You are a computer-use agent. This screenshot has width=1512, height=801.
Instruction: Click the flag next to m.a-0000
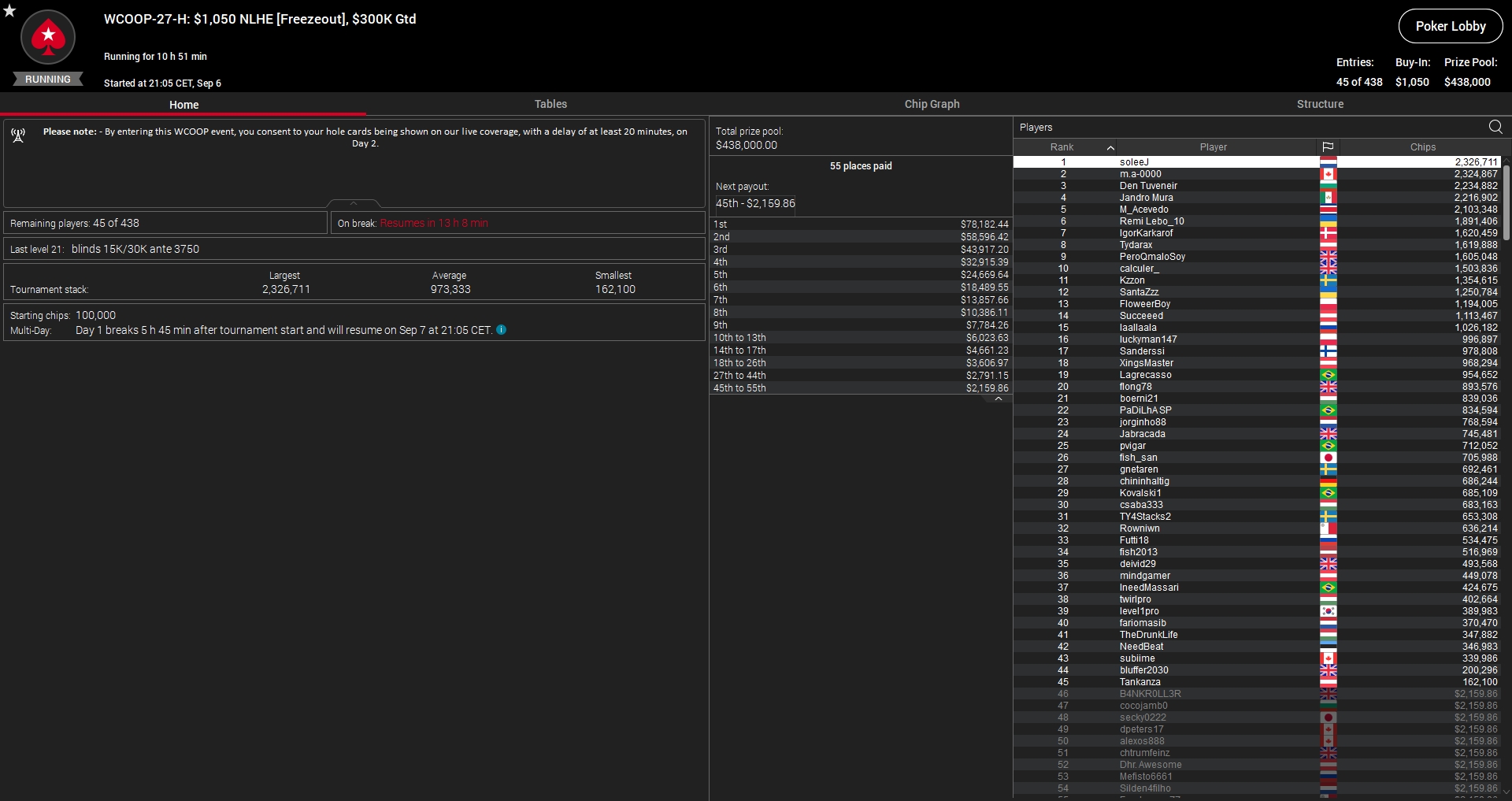coord(1329,174)
